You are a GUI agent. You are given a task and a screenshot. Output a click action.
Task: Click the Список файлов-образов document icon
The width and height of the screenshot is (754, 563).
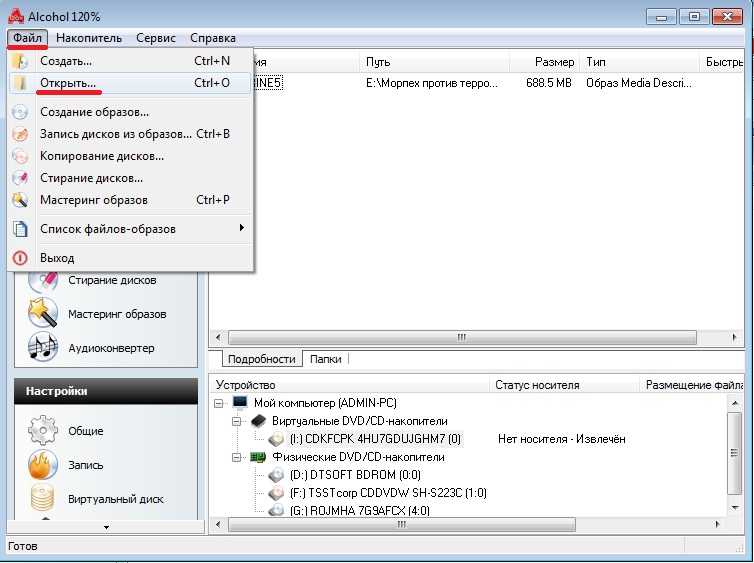20,229
